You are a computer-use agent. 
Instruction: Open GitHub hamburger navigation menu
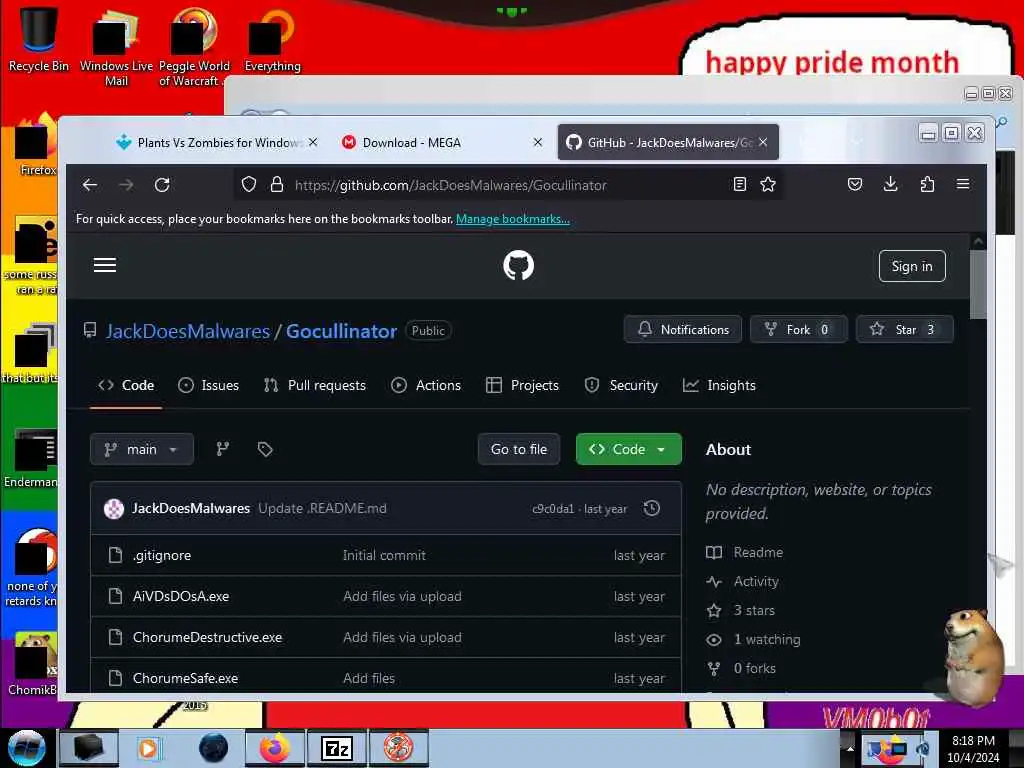click(x=104, y=265)
